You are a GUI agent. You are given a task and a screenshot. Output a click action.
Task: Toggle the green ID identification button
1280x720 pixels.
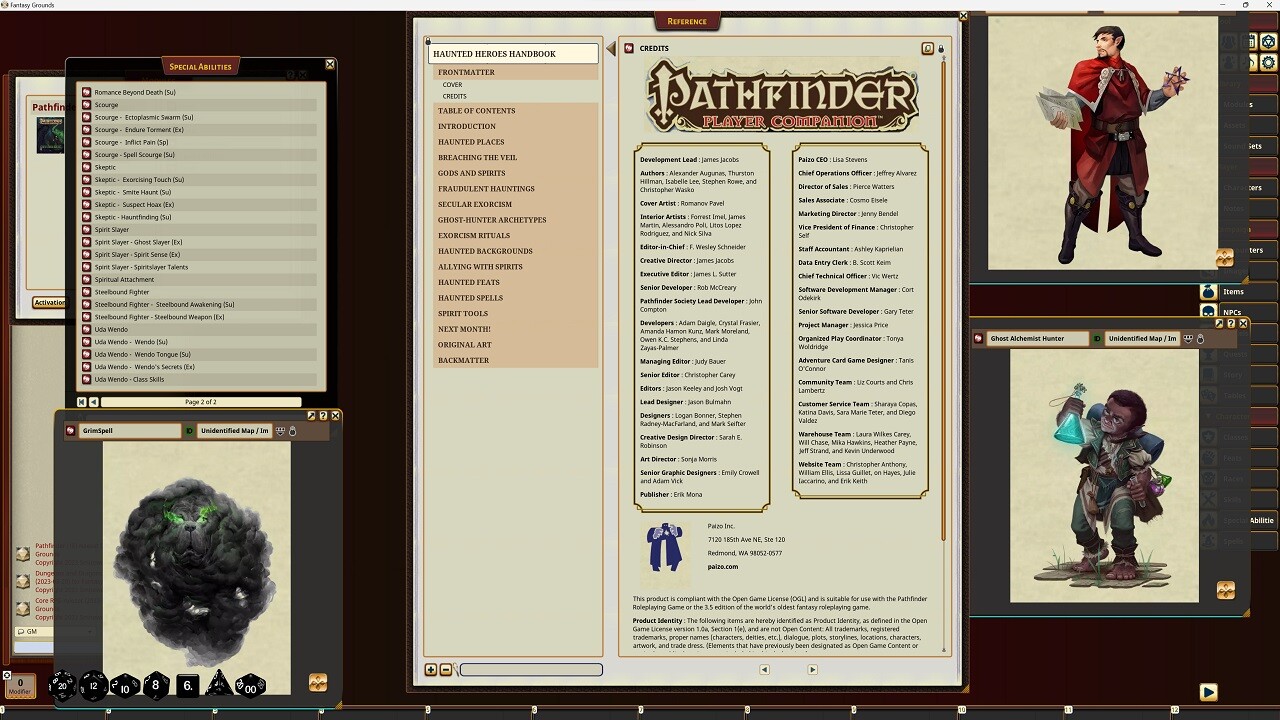pyautogui.click(x=190, y=430)
